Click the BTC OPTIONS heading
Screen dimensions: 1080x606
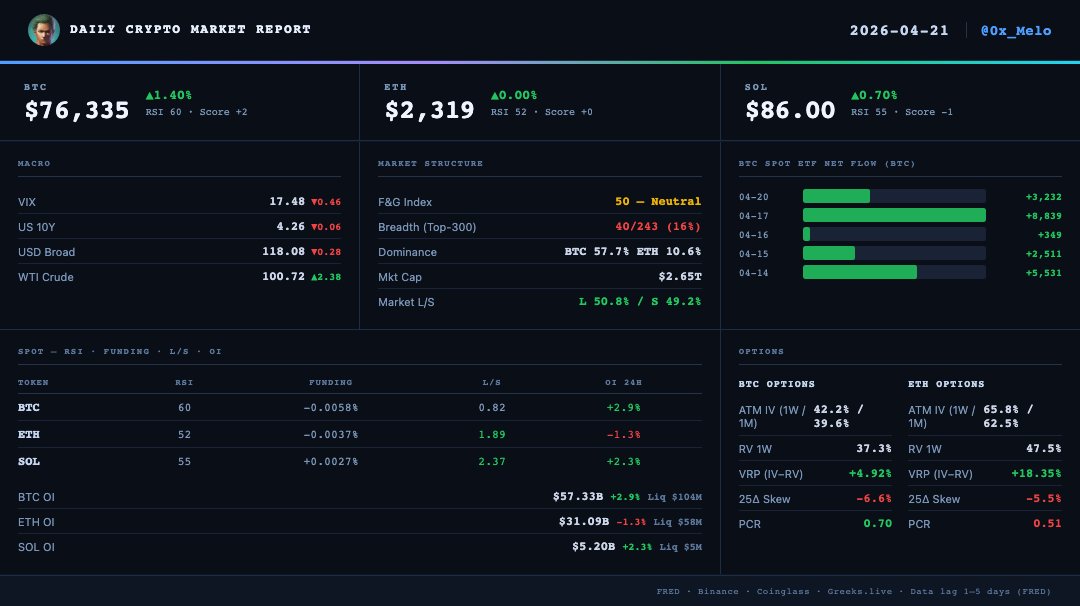[x=776, y=384]
